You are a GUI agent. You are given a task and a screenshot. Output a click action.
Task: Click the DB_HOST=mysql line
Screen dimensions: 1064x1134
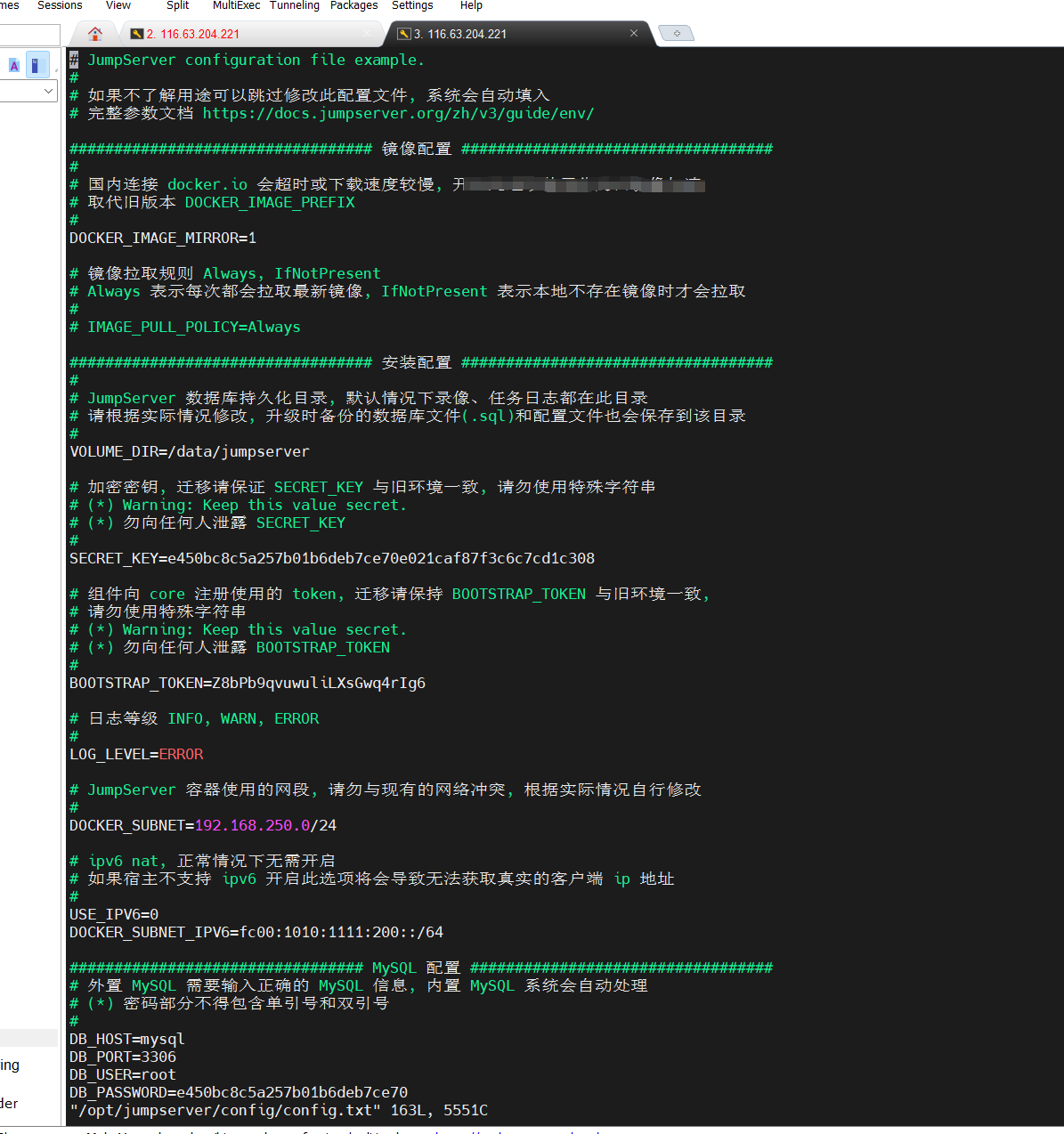point(127,1039)
